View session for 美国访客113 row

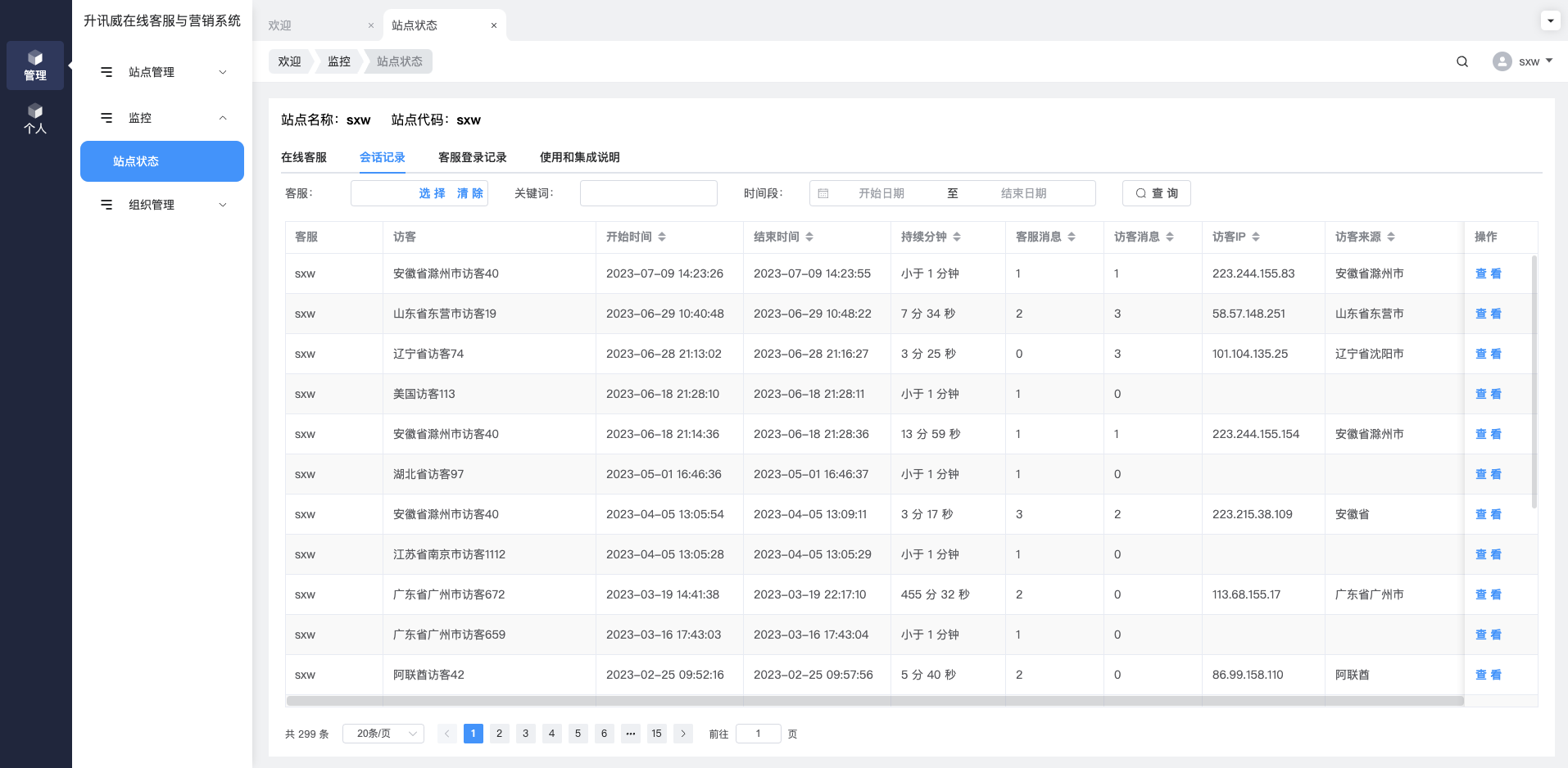click(1489, 394)
